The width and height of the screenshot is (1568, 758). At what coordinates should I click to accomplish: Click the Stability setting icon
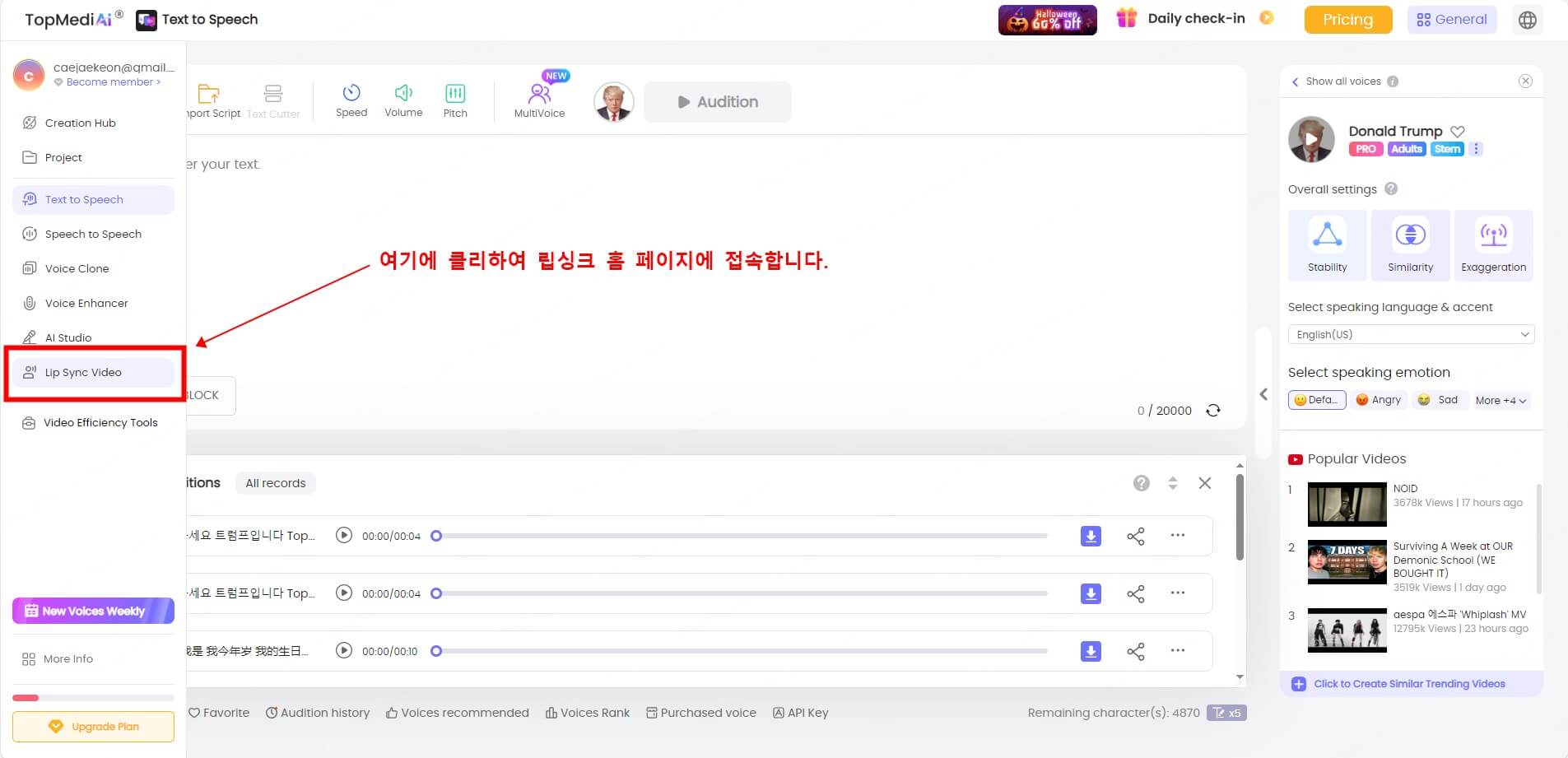tap(1328, 235)
